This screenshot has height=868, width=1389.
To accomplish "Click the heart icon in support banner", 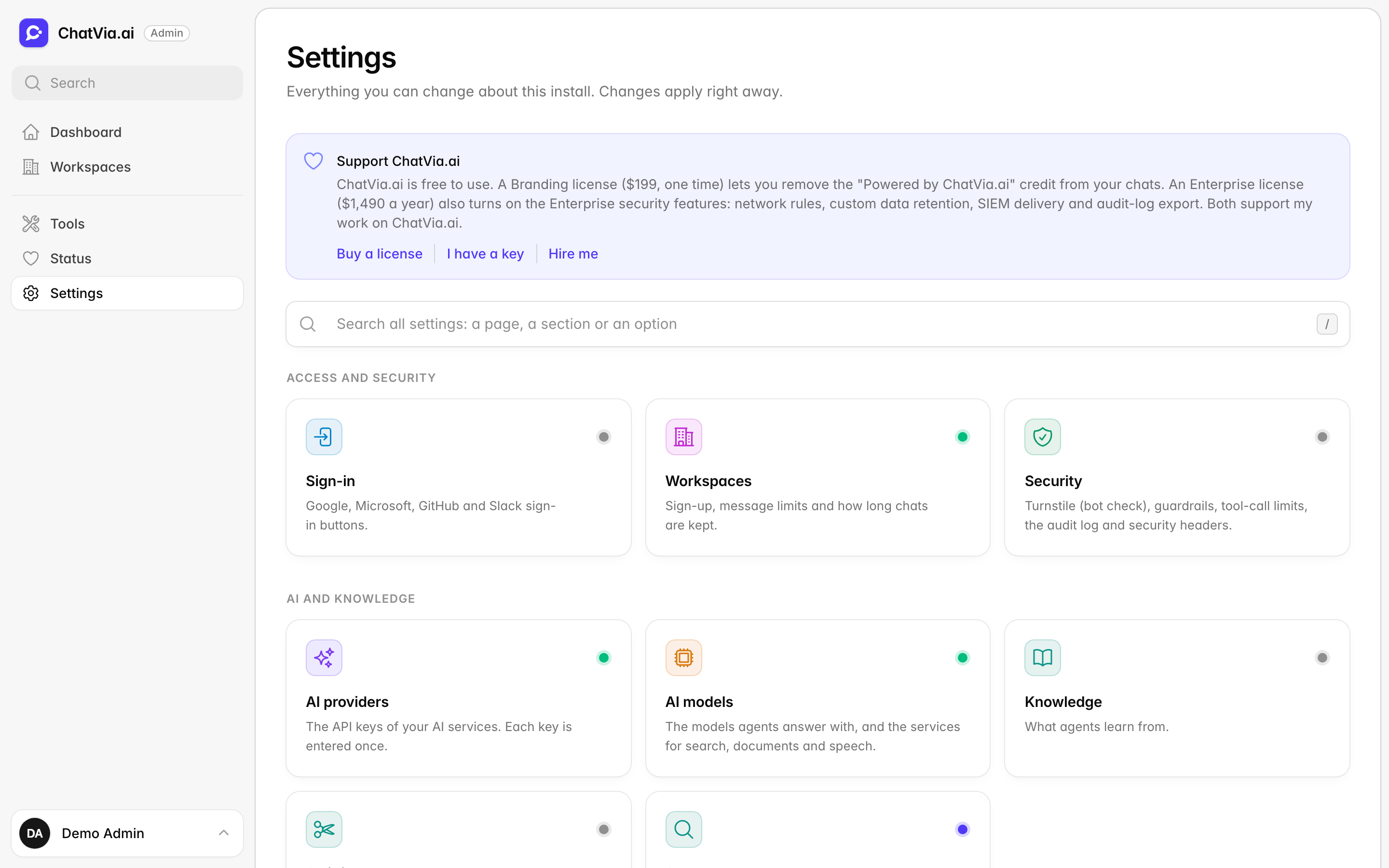I will click(x=313, y=161).
